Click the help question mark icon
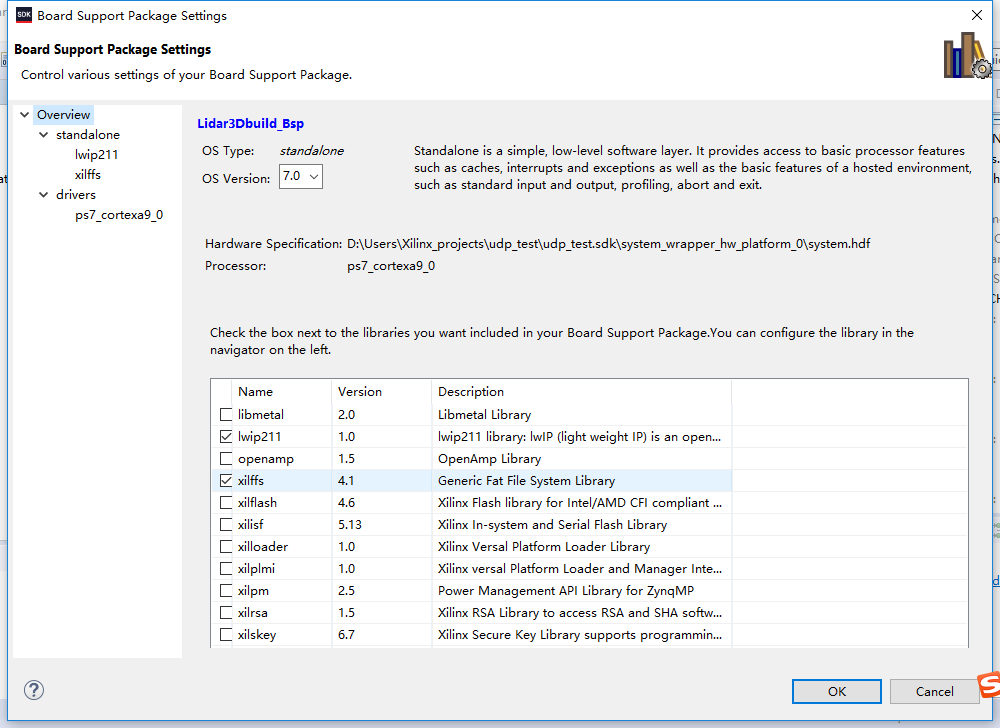The image size is (1000, 728). coord(34,690)
